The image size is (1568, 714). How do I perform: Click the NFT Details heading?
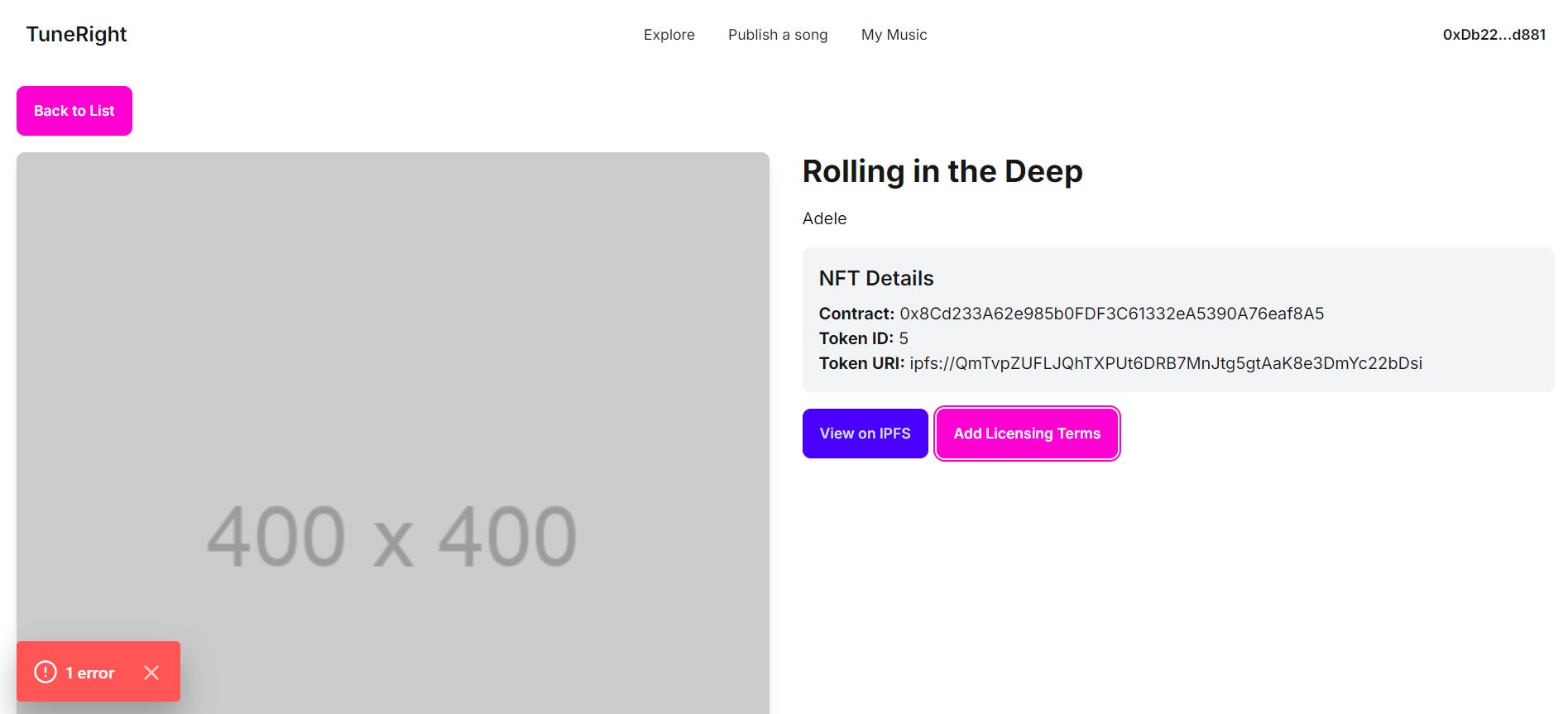pos(876,278)
